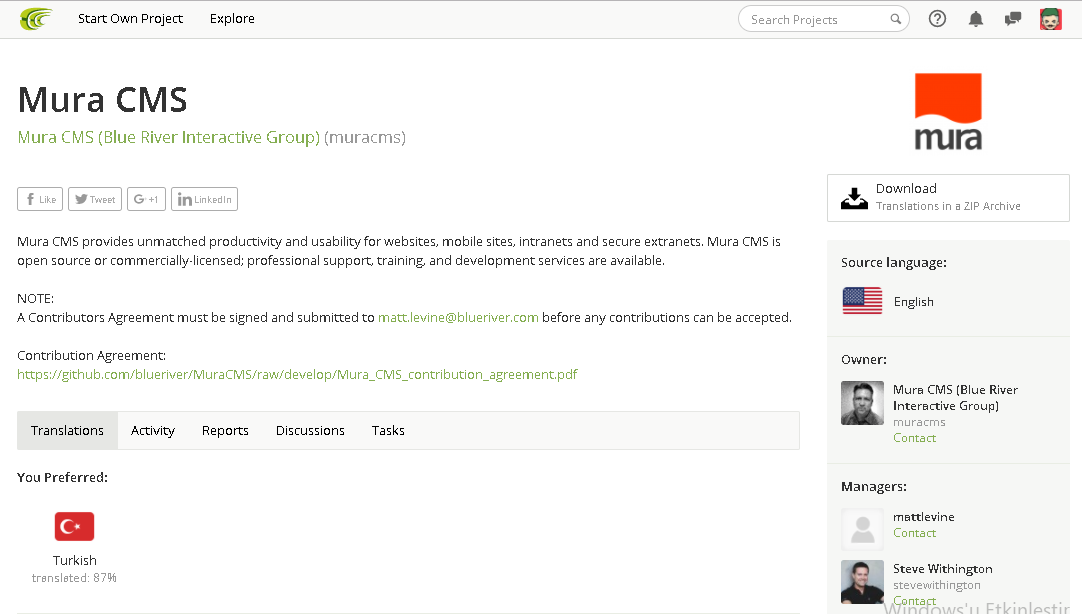Viewport: 1082px width, 614px height.
Task: Open the messages chat bubbles icon
Action: point(1012,19)
